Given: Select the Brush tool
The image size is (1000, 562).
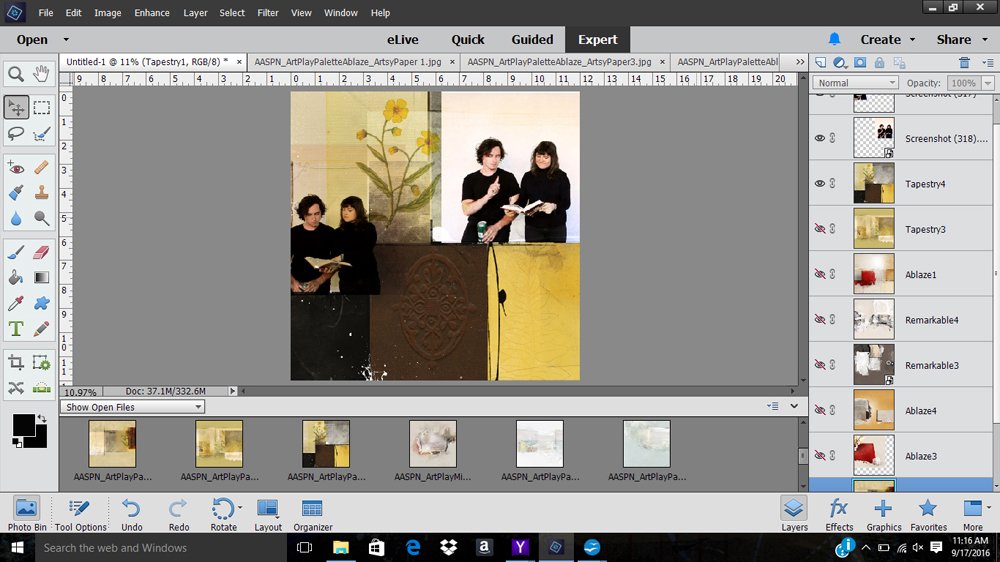Looking at the screenshot, I should pyautogui.click(x=16, y=253).
